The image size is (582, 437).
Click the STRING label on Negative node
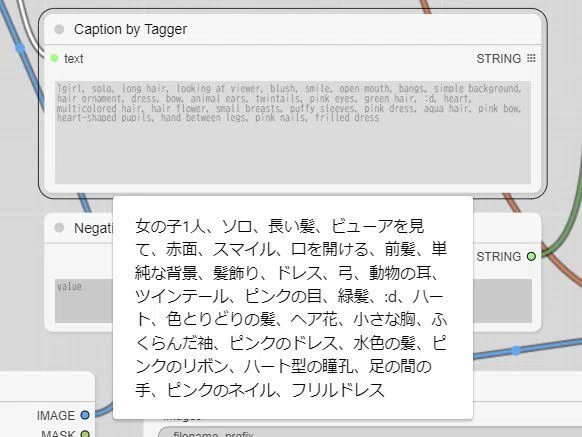point(498,257)
